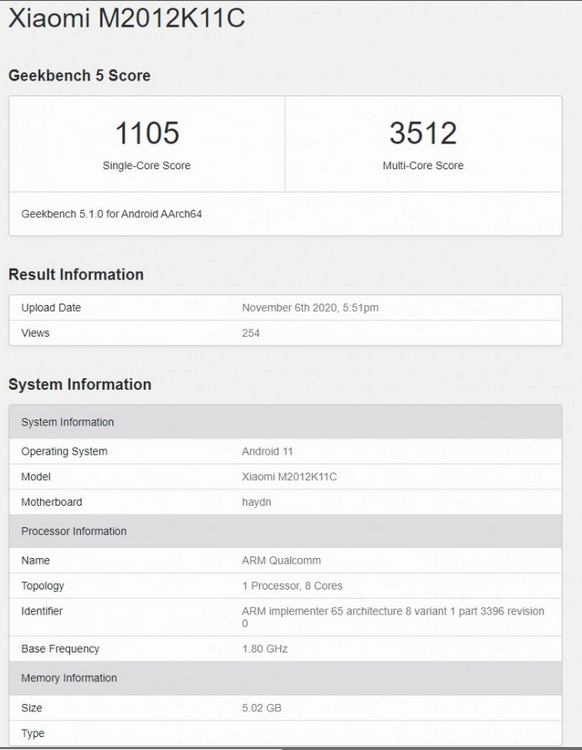Click the ARM Qualcomm processor name
The image size is (582, 750).
coord(281,561)
